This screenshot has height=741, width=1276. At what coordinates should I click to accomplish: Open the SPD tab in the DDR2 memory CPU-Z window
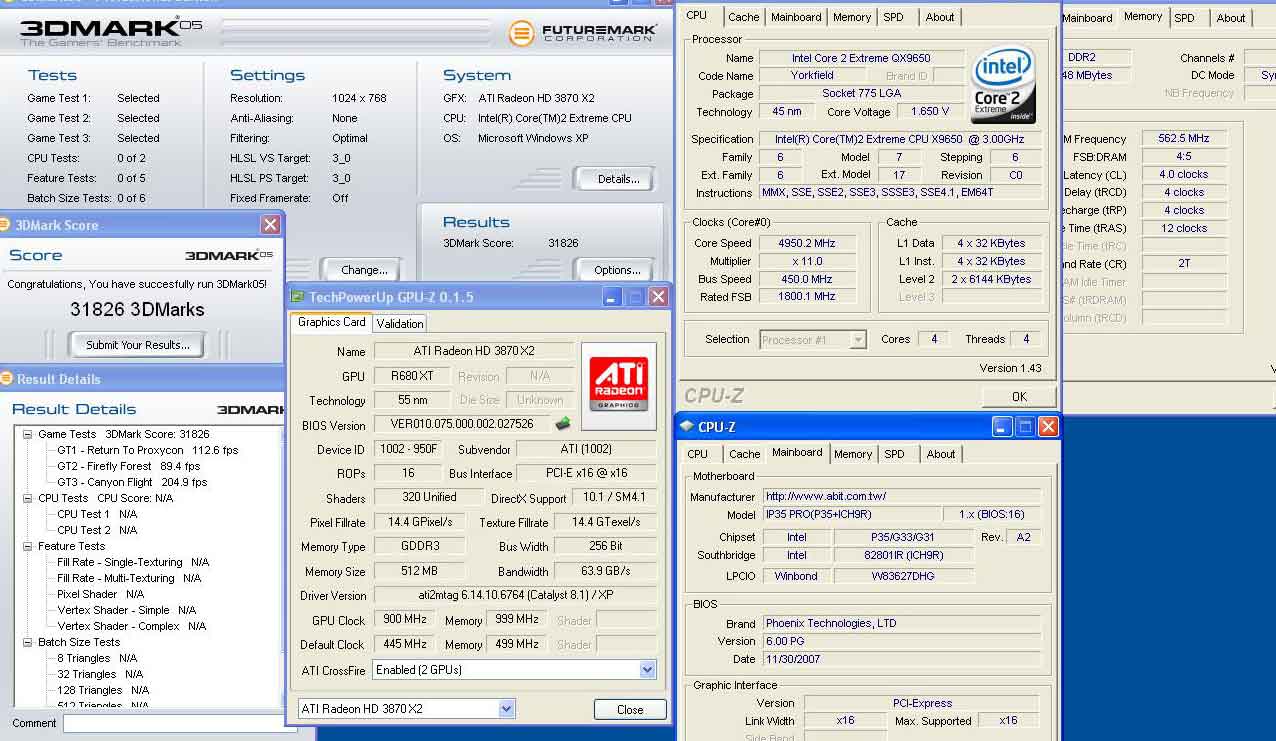1184,18
